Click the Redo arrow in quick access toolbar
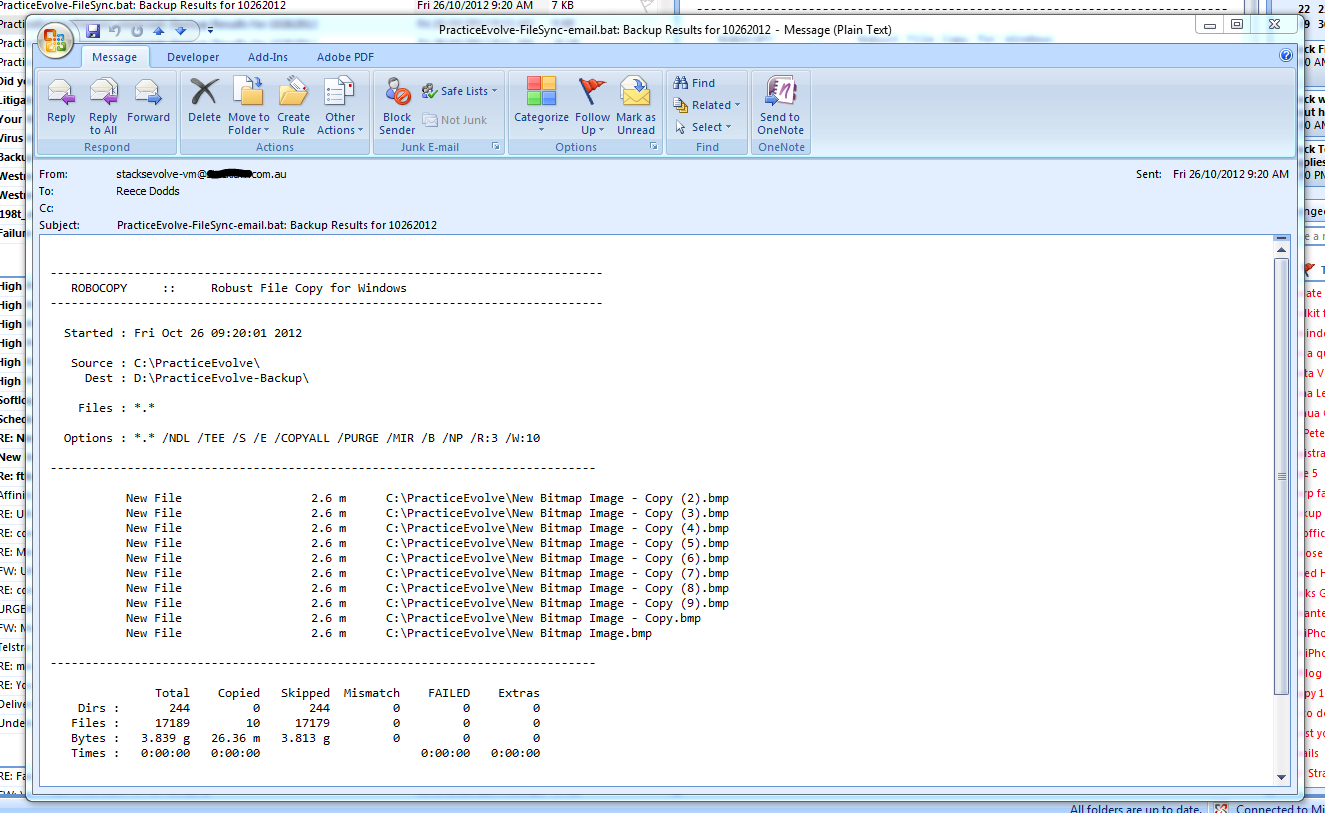The width and height of the screenshot is (1325, 813). (x=137, y=31)
